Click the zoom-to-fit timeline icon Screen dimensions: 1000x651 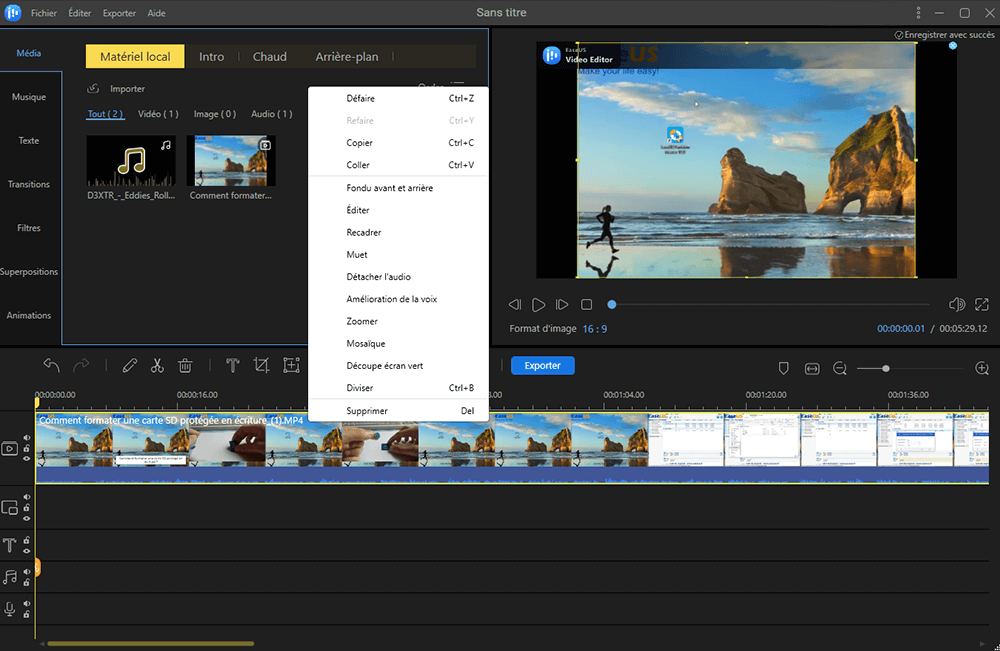pos(812,369)
